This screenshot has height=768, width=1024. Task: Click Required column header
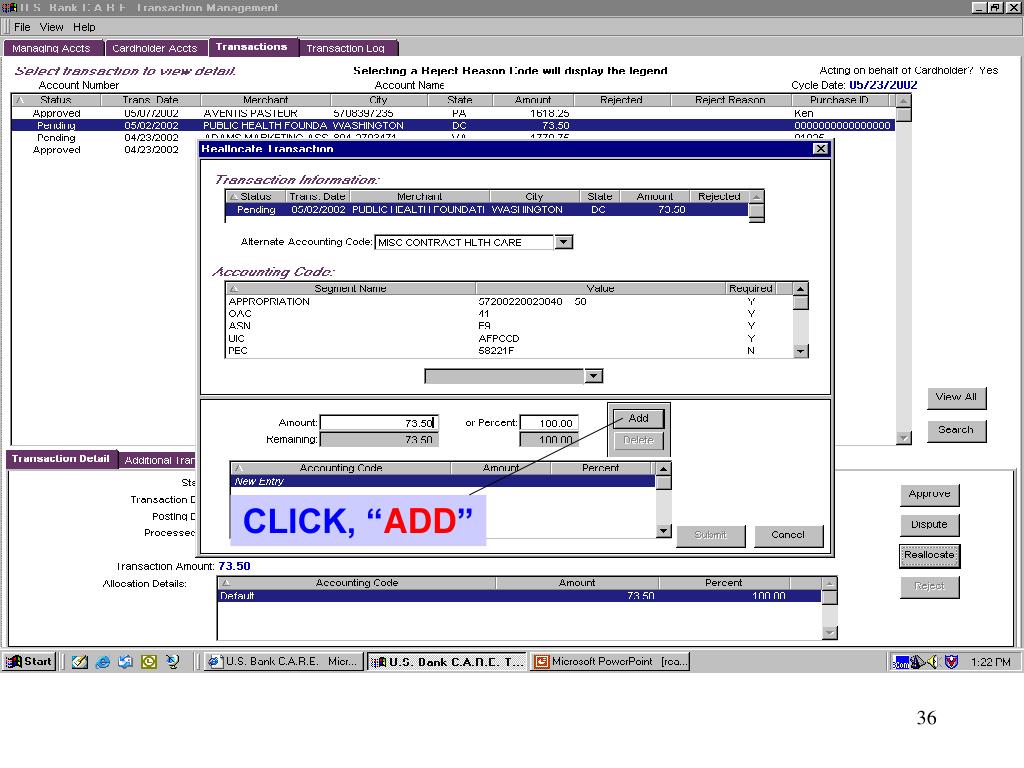pyautogui.click(x=750, y=289)
